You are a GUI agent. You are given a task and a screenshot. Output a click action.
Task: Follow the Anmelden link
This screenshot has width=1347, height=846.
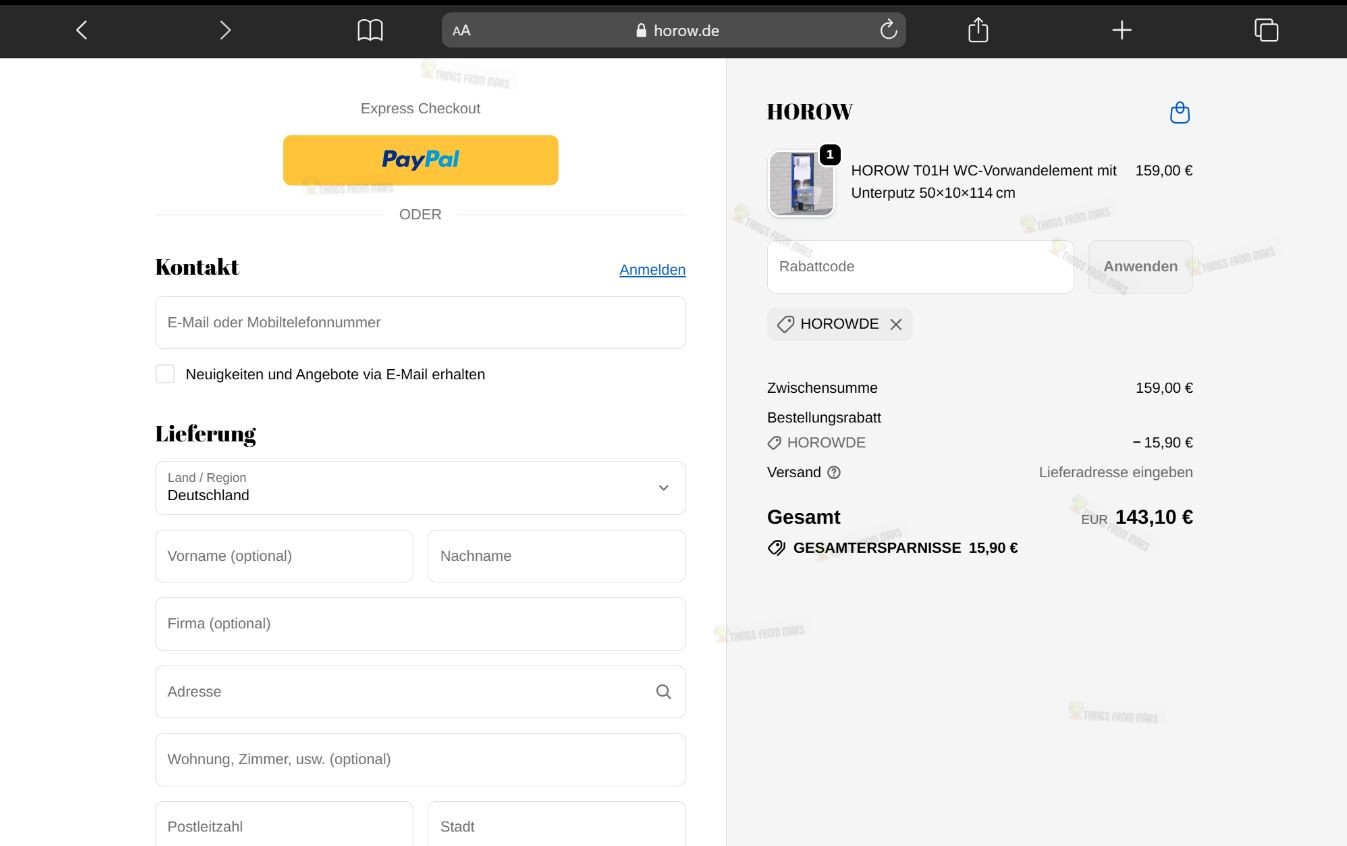point(652,270)
